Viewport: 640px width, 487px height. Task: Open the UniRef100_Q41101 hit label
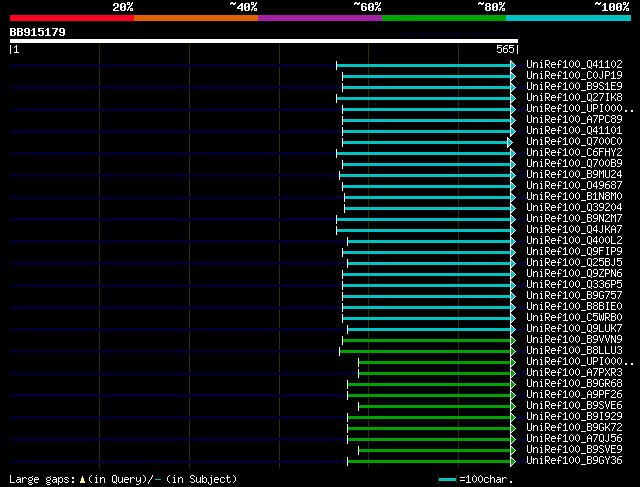pyautogui.click(x=574, y=131)
